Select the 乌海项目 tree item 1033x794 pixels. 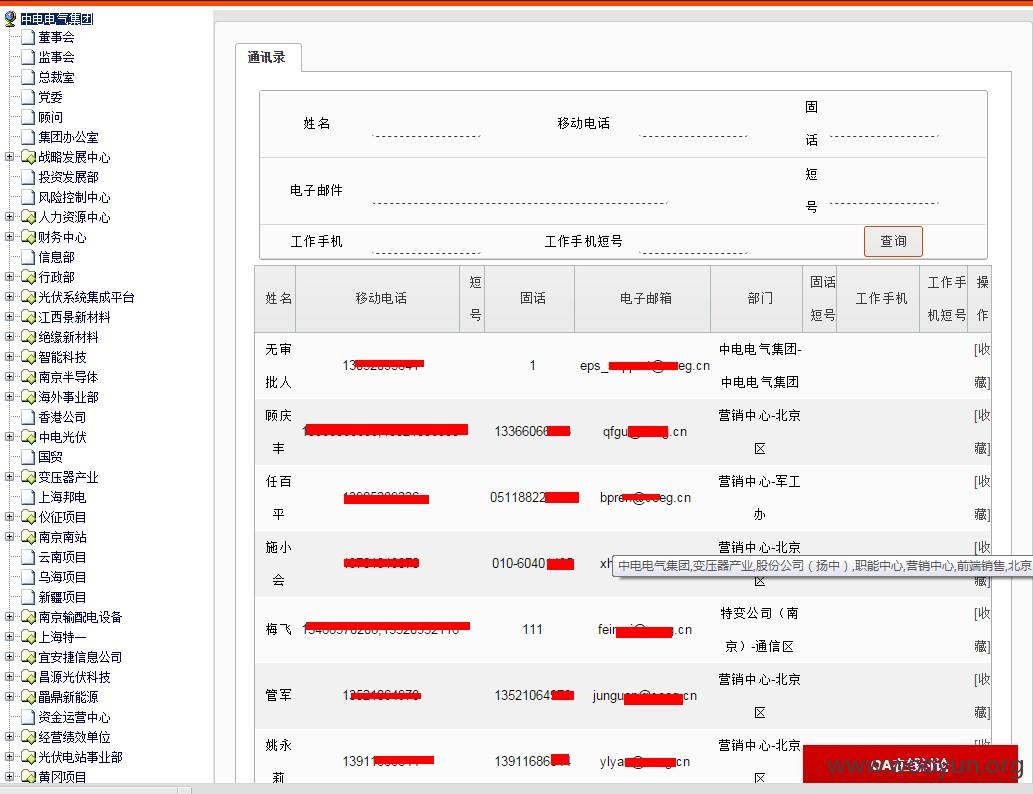pyautogui.click(x=62, y=577)
